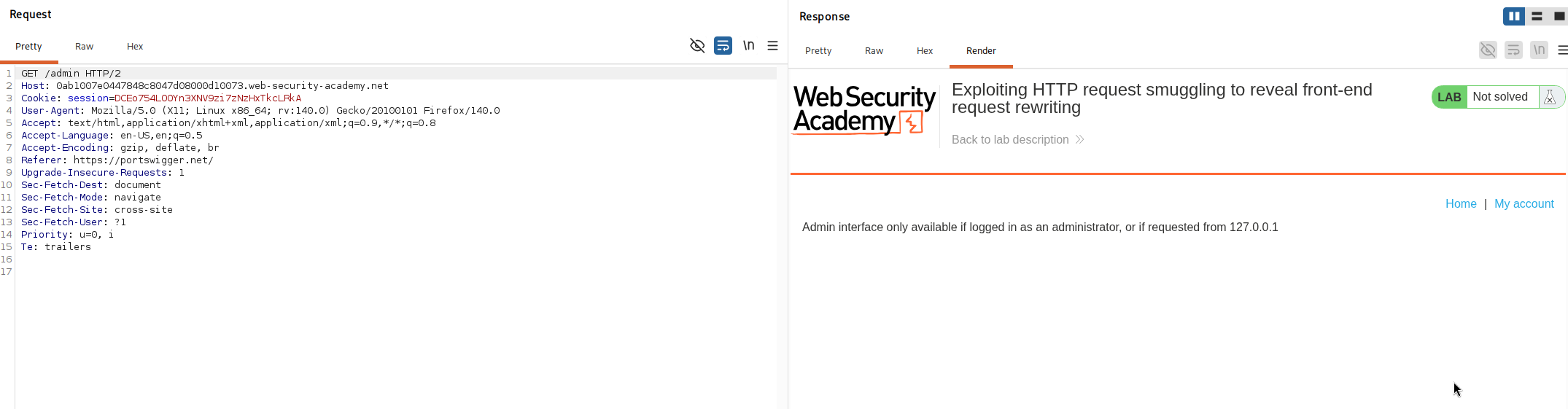Toggle hide non-printable eye icon in Request

pyautogui.click(x=697, y=46)
